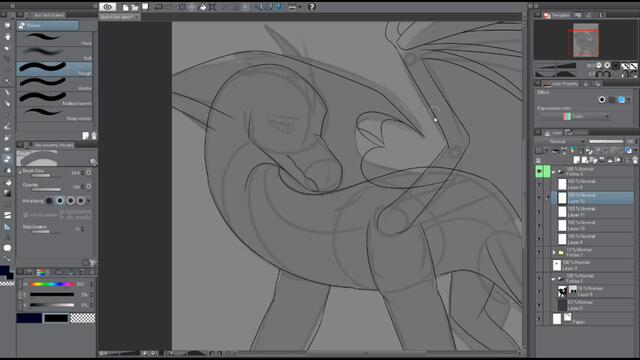Select the Eraser tool group tab
640x360 pixels.
(x=48, y=25)
